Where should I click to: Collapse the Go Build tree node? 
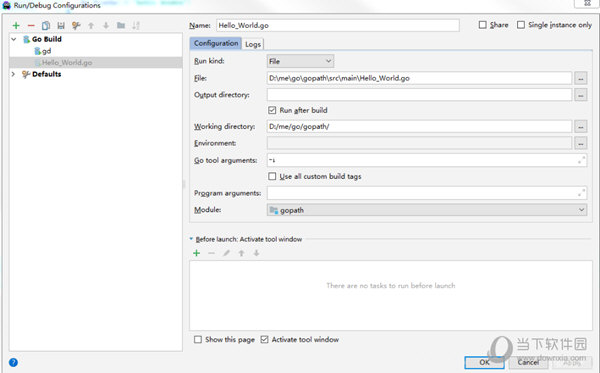click(14, 39)
